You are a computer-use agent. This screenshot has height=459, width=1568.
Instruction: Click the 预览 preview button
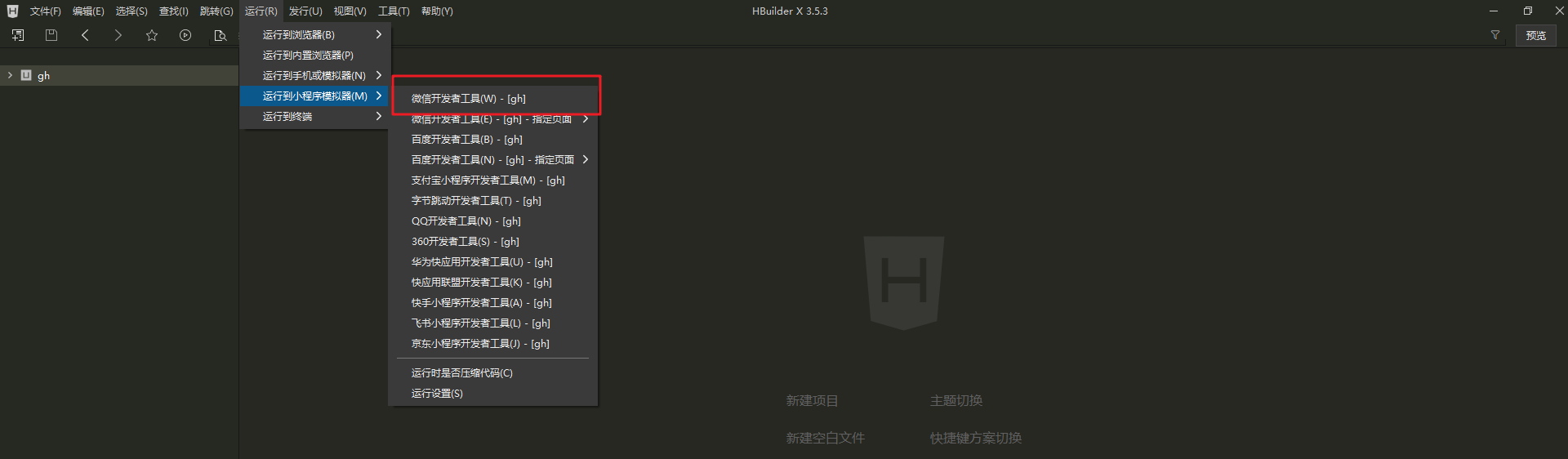click(x=1536, y=35)
